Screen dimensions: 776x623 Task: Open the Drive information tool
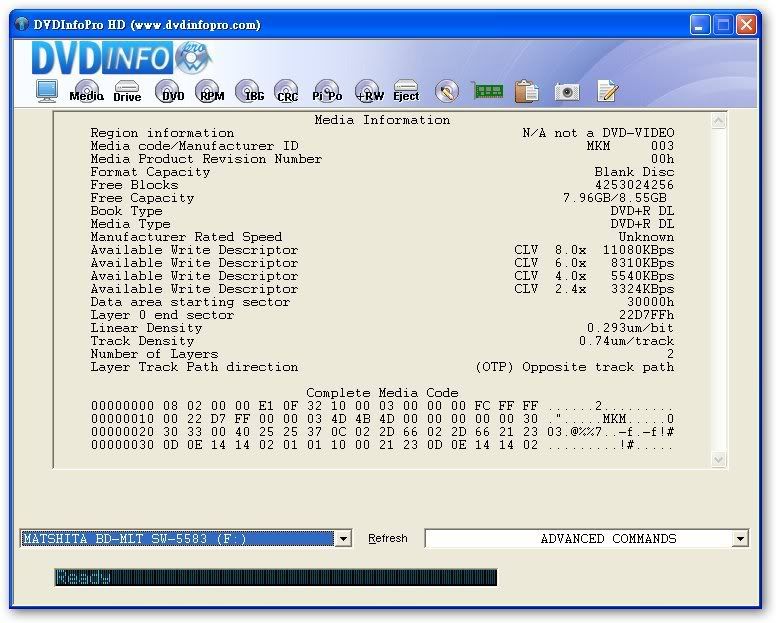(x=127, y=92)
